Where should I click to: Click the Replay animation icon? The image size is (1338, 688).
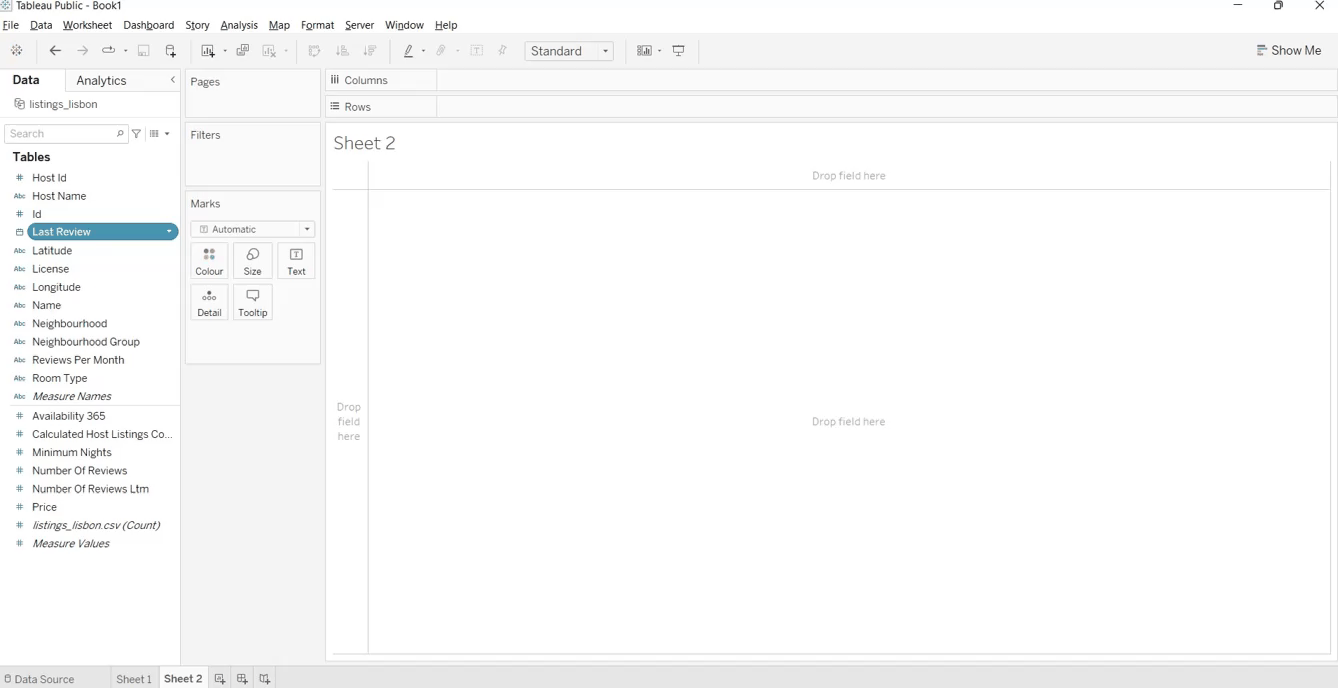pos(108,51)
